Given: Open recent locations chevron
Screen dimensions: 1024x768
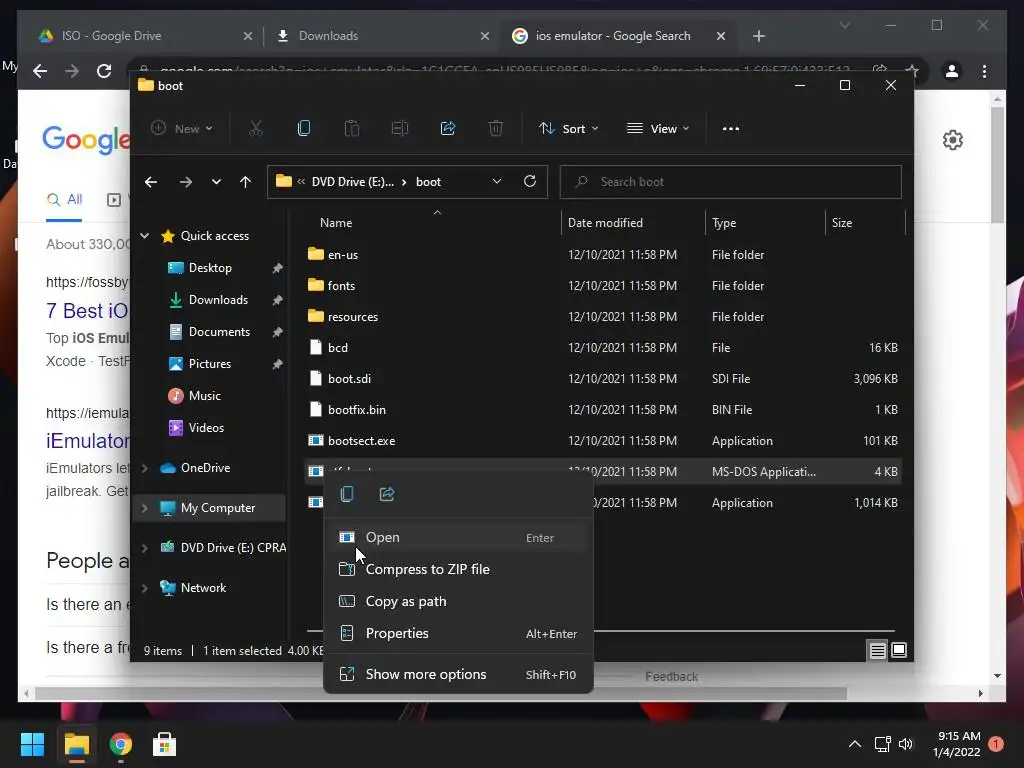Looking at the screenshot, I should 216,182.
